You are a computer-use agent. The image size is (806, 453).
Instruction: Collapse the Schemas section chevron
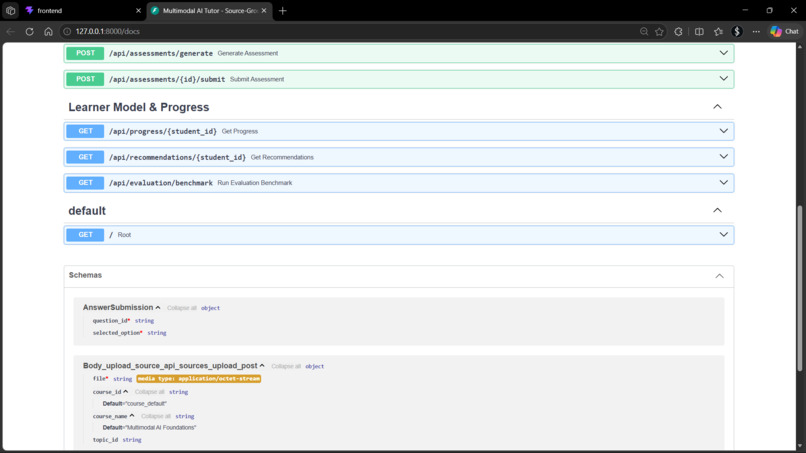point(719,276)
